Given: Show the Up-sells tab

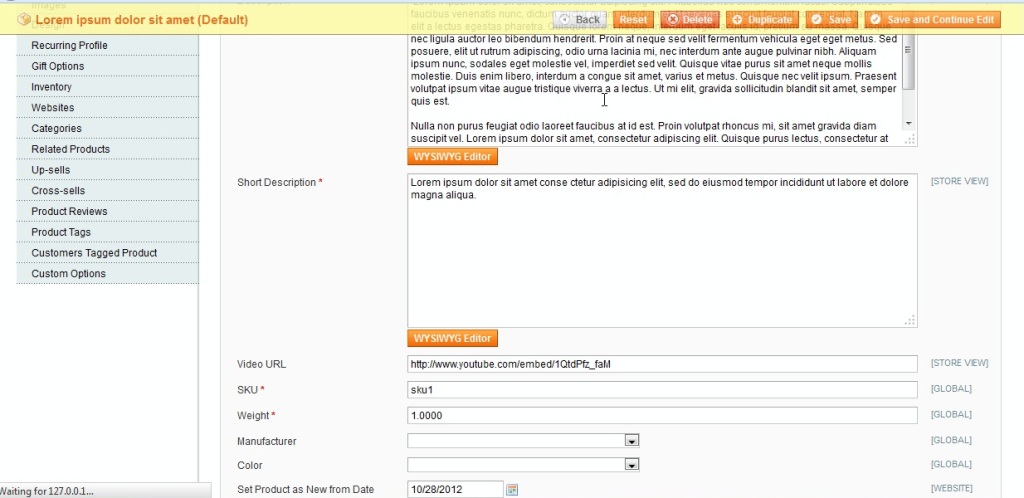Looking at the screenshot, I should (x=108, y=170).
